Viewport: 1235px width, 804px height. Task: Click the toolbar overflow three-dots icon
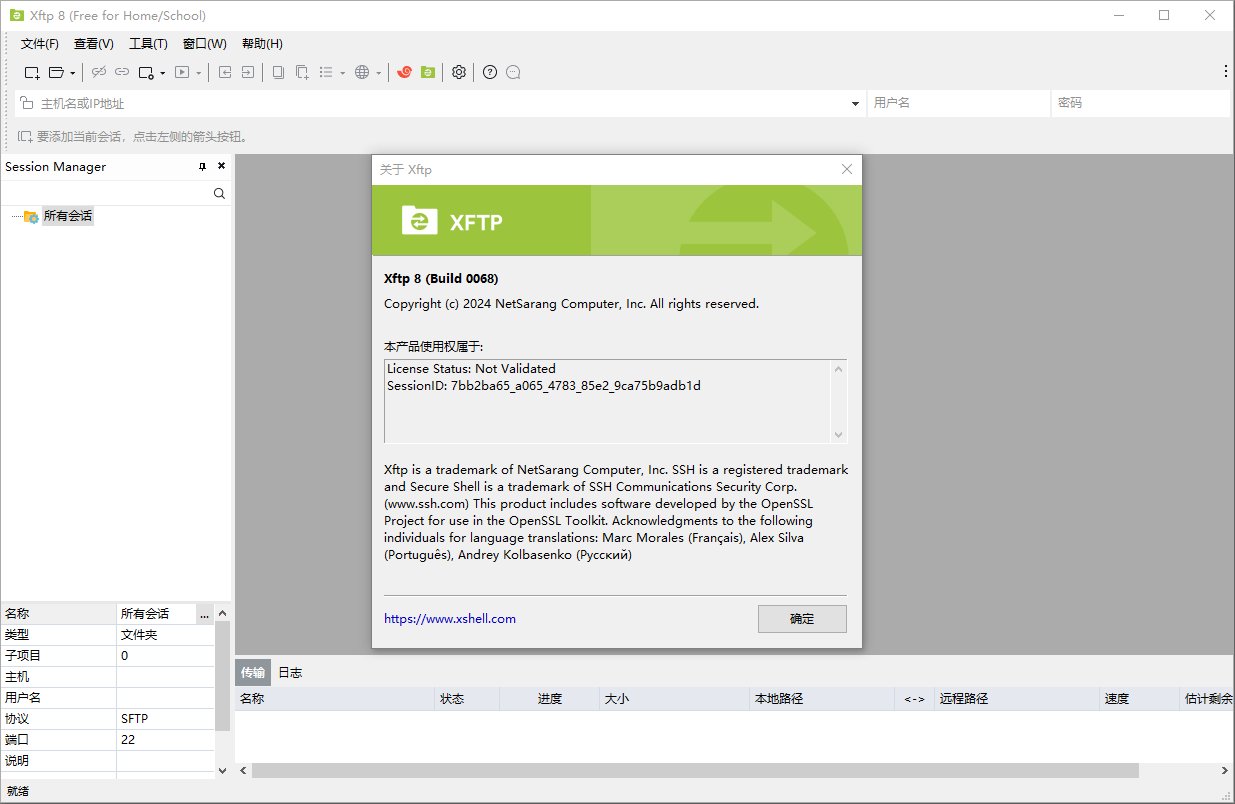[x=1226, y=71]
